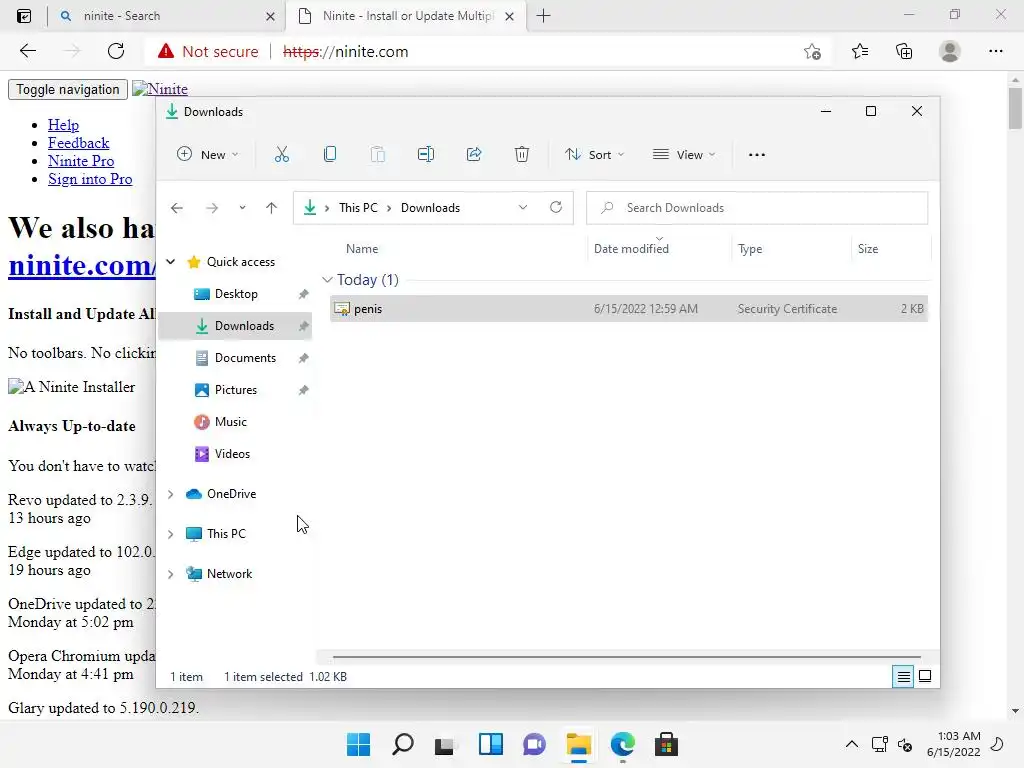
Task: Open the New item dropdown in Explorer
Action: tap(208, 155)
